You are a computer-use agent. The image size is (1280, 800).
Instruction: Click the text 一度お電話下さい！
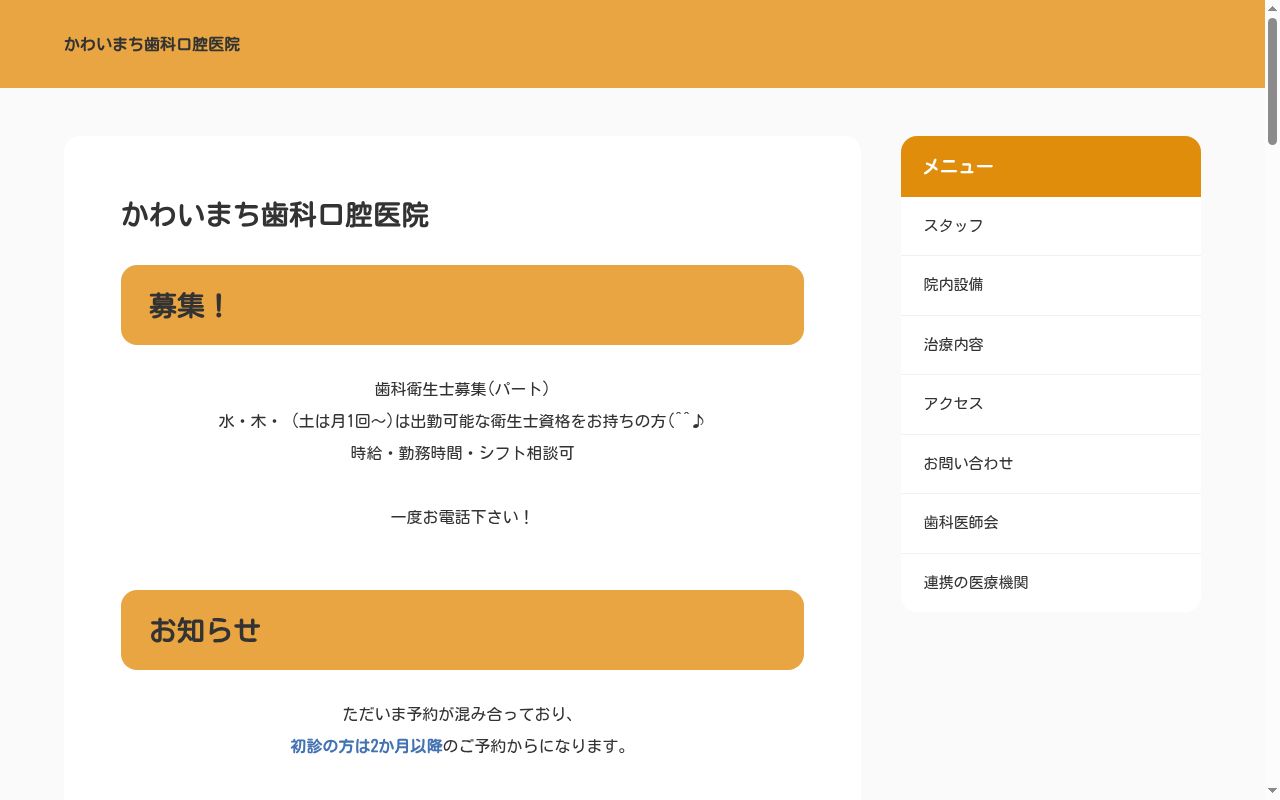(462, 517)
